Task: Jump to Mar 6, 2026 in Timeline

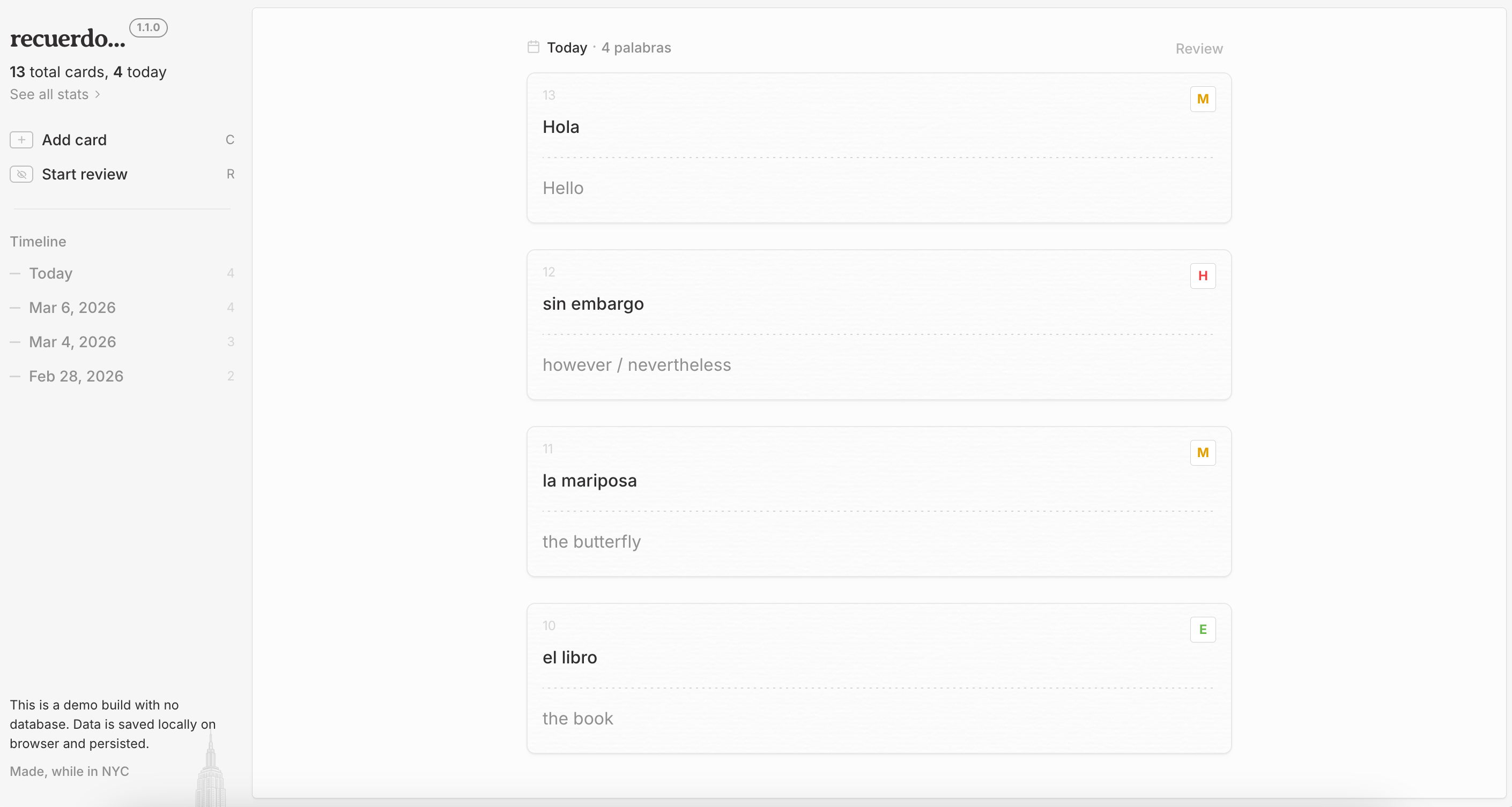Action: tap(72, 308)
